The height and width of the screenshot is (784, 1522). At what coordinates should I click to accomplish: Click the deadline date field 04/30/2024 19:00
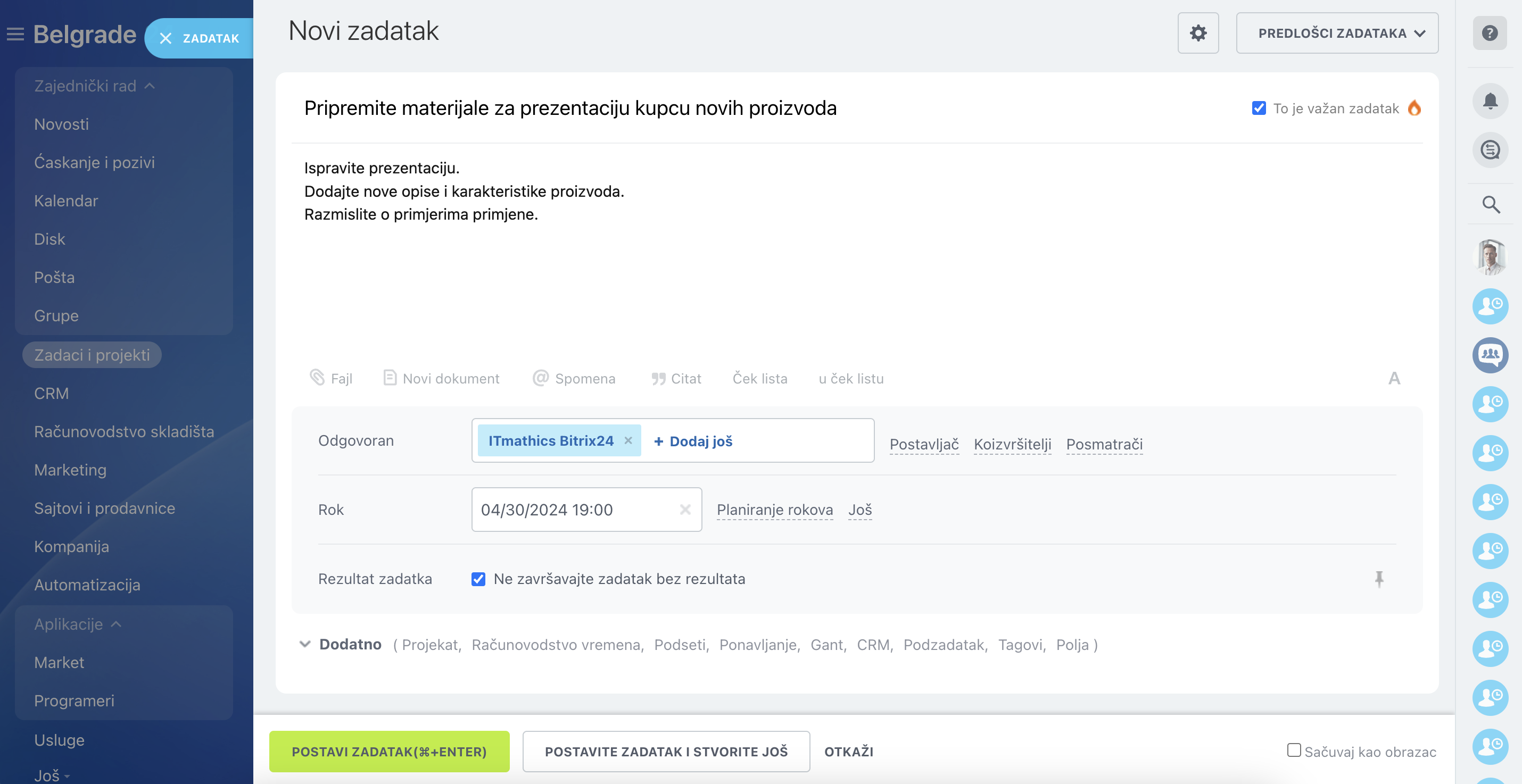tap(586, 510)
